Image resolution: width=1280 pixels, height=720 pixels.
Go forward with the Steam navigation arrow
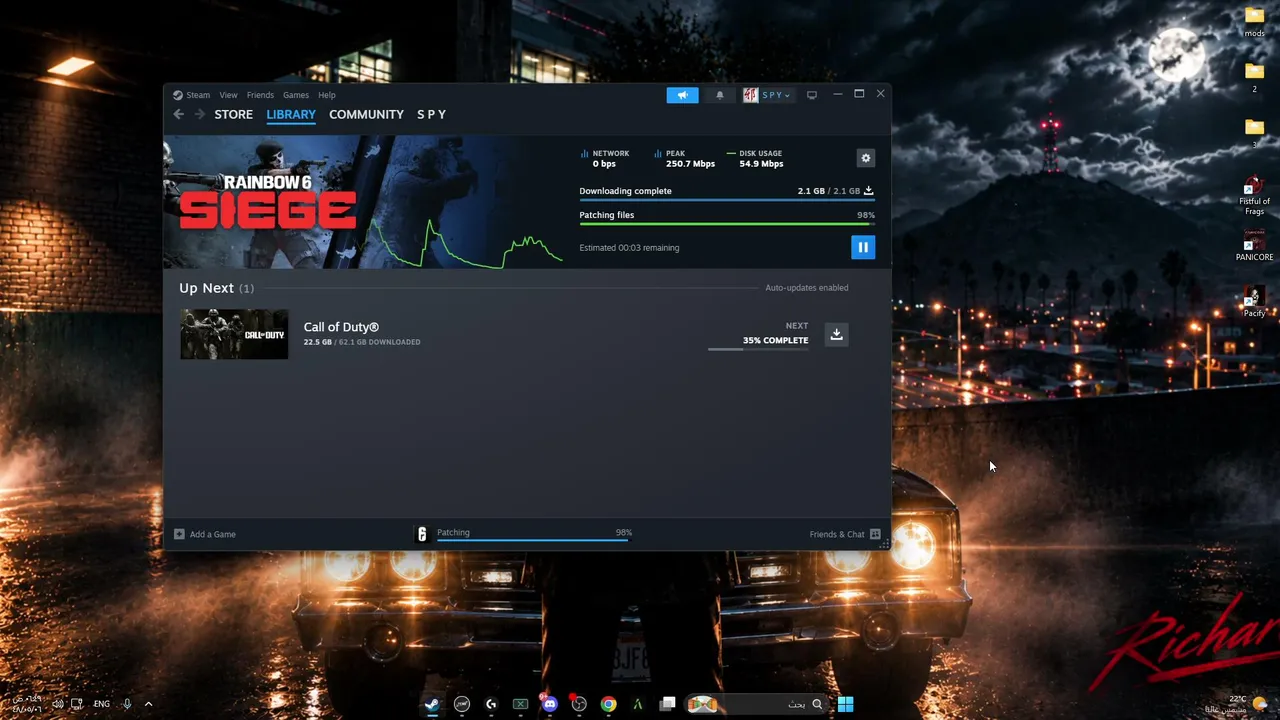coord(199,114)
